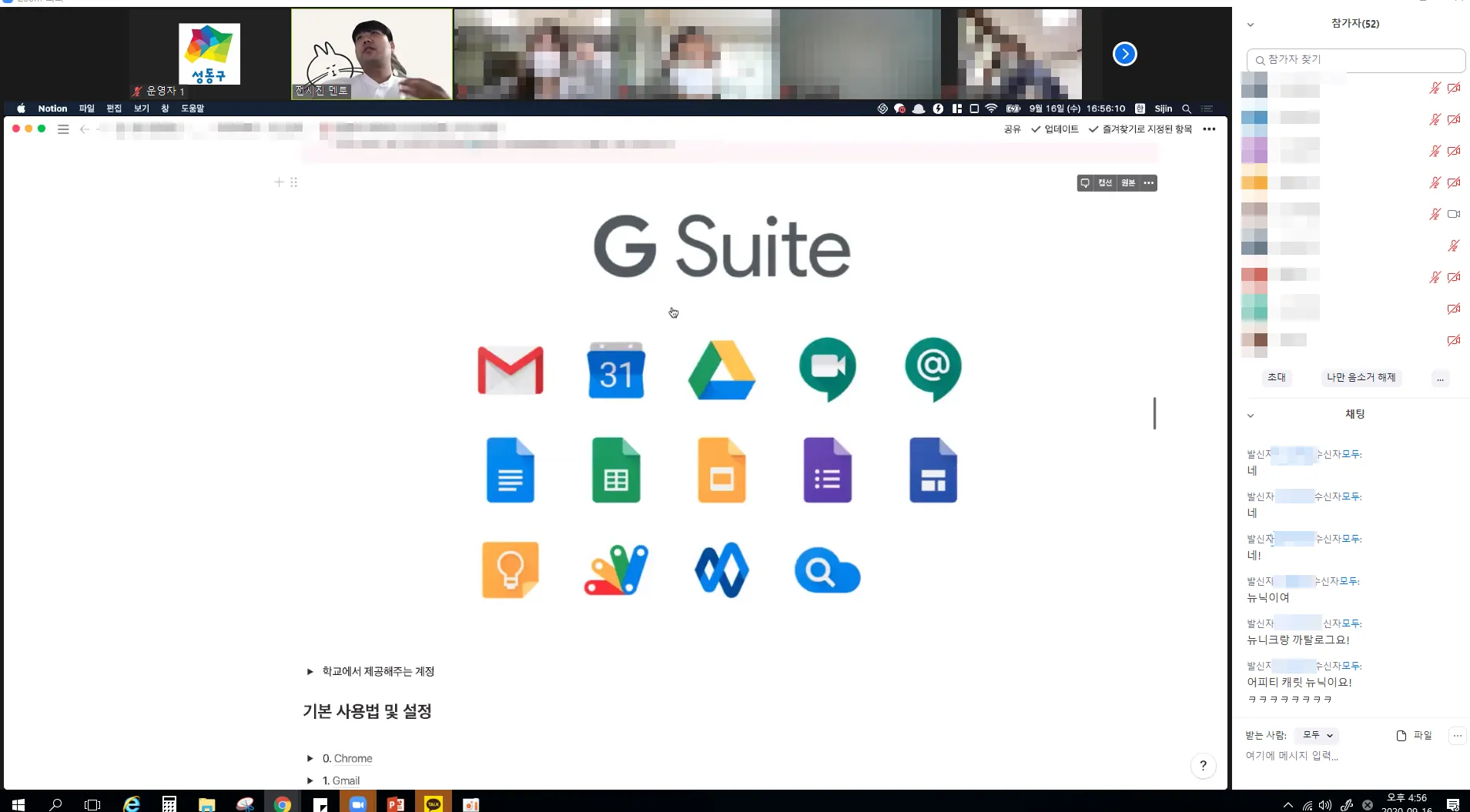Open the Windows Start button
Screen dimensions: 1470x812
(x=18, y=804)
